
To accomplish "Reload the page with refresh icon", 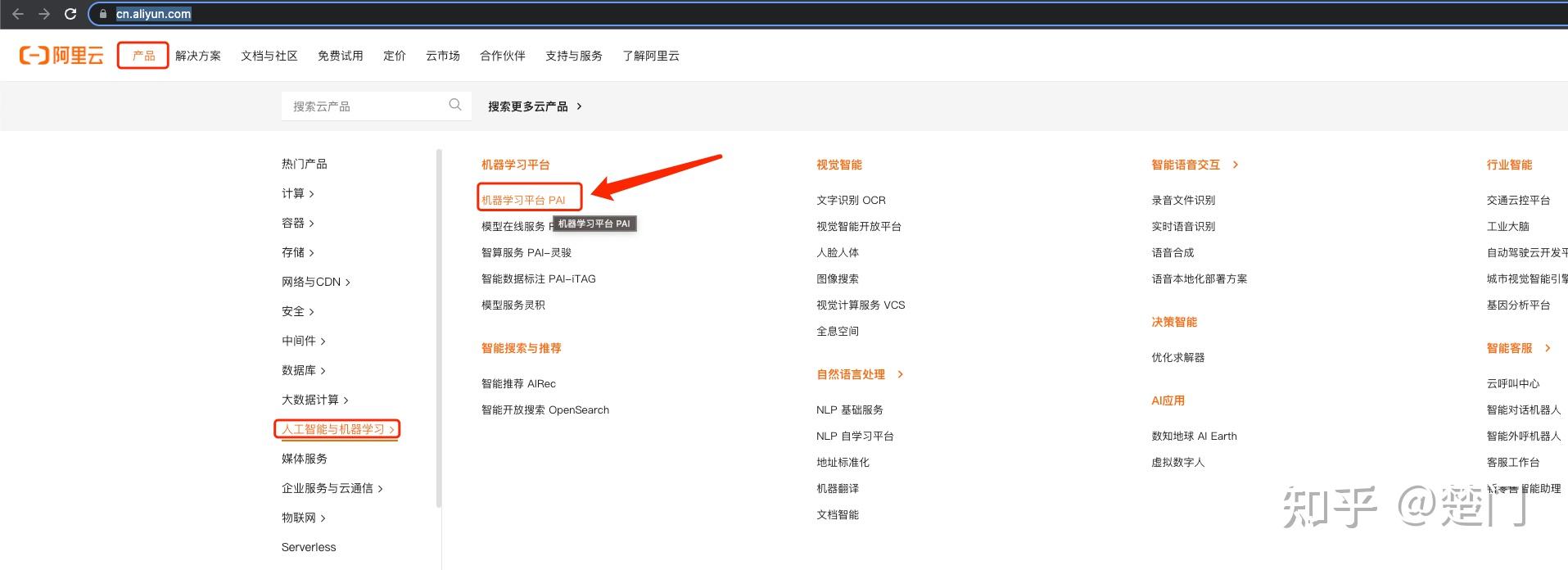I will (70, 14).
